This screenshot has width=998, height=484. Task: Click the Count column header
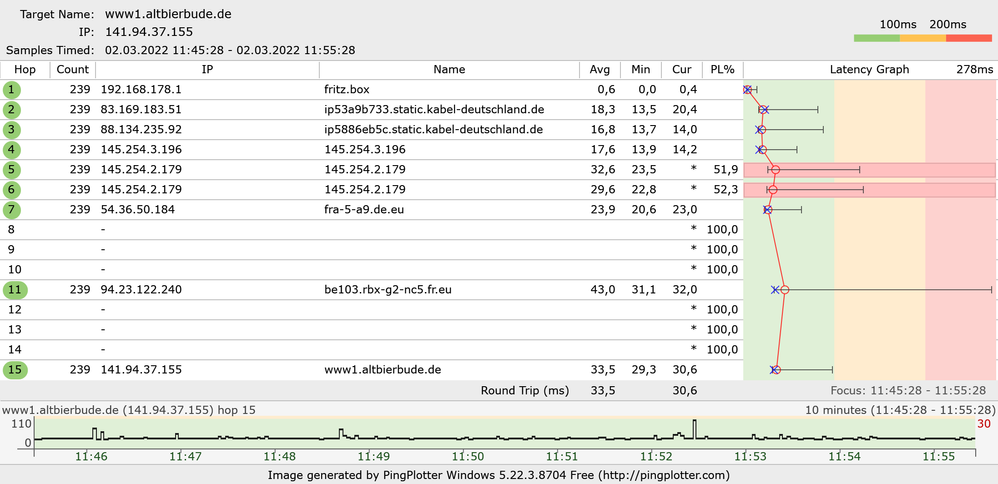pyautogui.click(x=73, y=70)
